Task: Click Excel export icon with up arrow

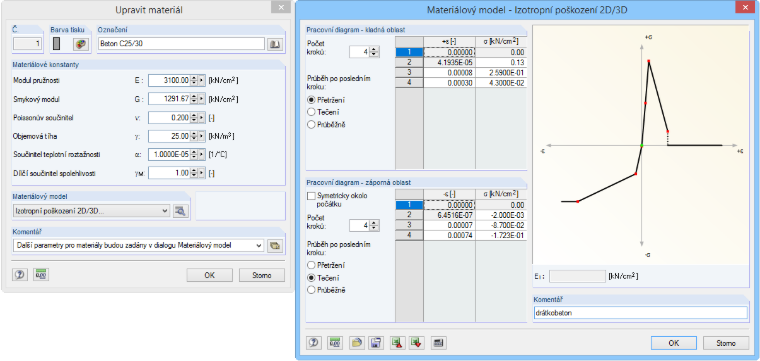Action: tap(397, 343)
